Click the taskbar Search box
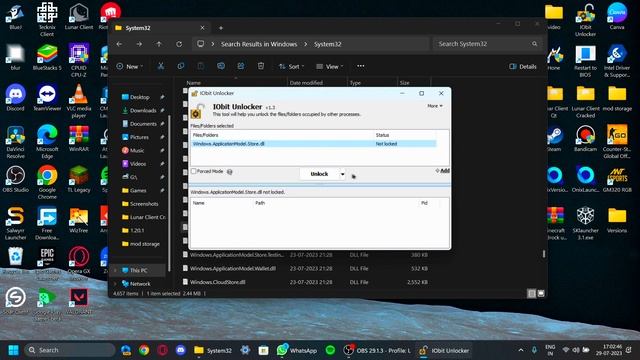Image resolution: width=640 pixels, height=360 pixels. 69,350
